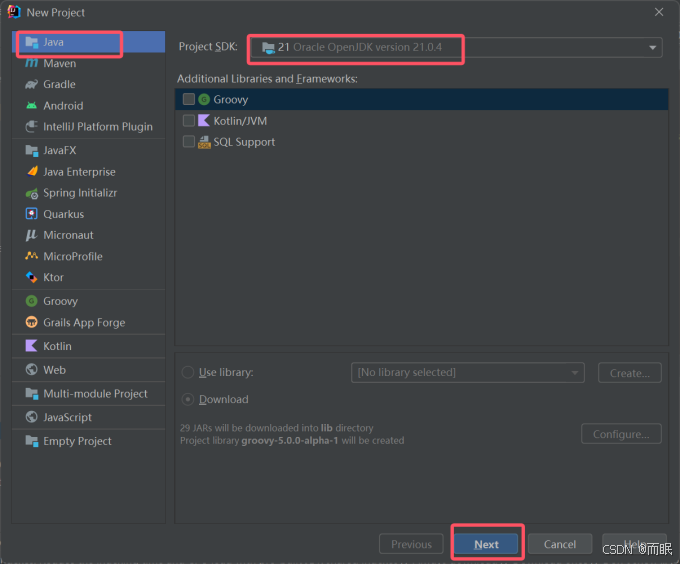Click the Maven 'm' icon
The width and height of the screenshot is (681, 564).
click(32, 63)
